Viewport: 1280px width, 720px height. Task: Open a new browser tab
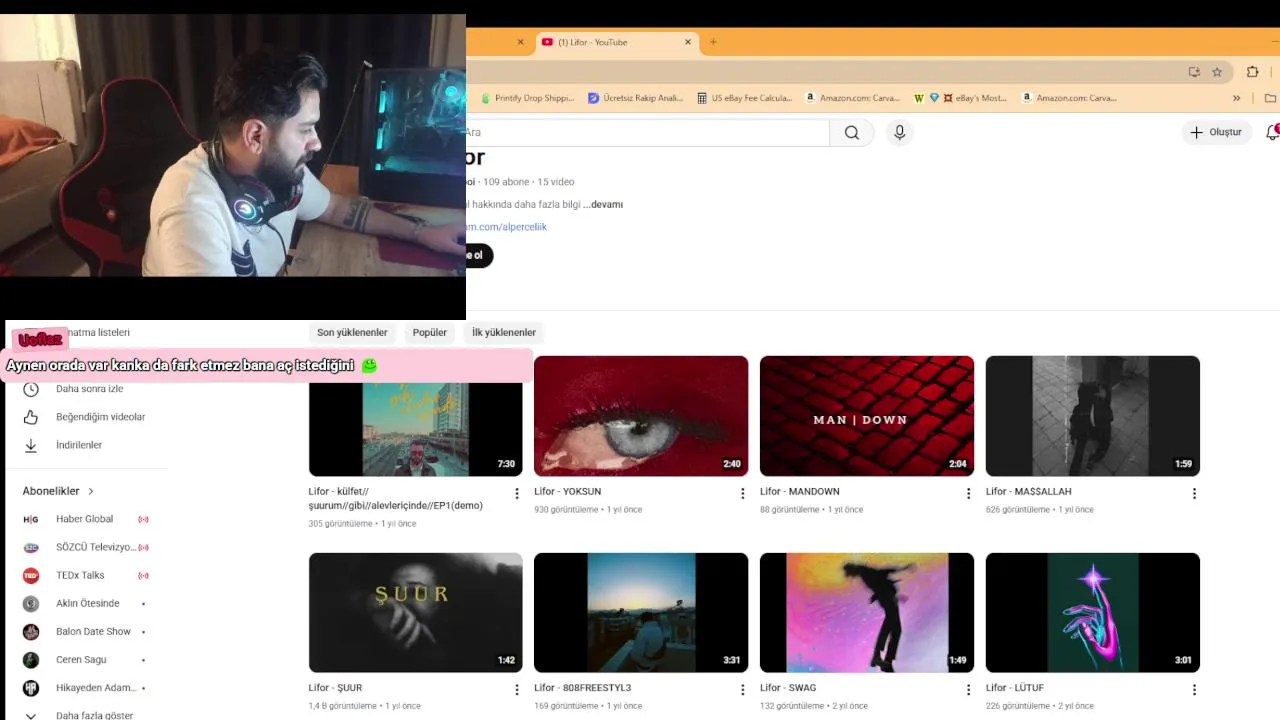coord(713,42)
